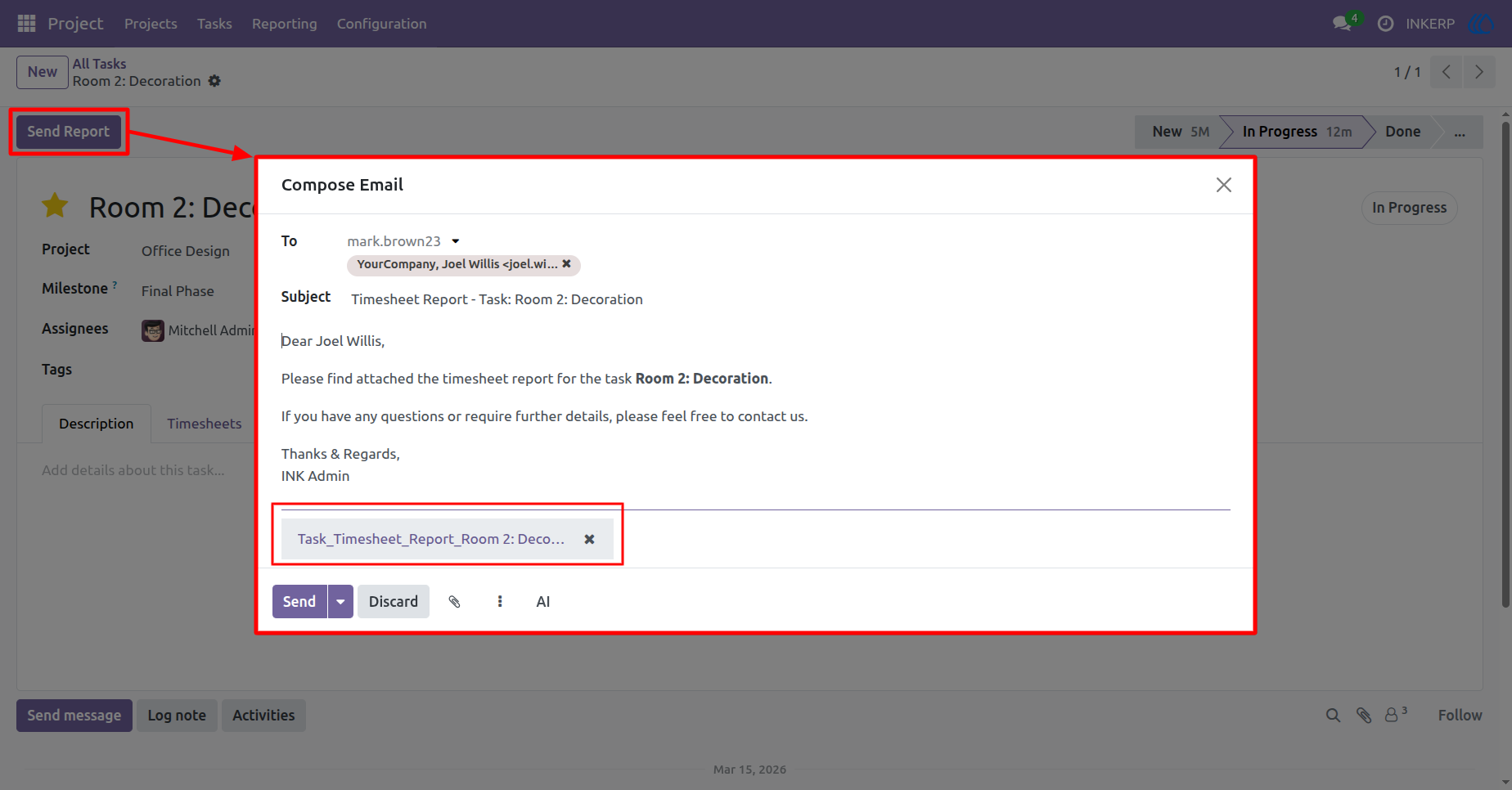Open the All Tasks breadcrumb
1512x790 pixels.
click(x=99, y=64)
